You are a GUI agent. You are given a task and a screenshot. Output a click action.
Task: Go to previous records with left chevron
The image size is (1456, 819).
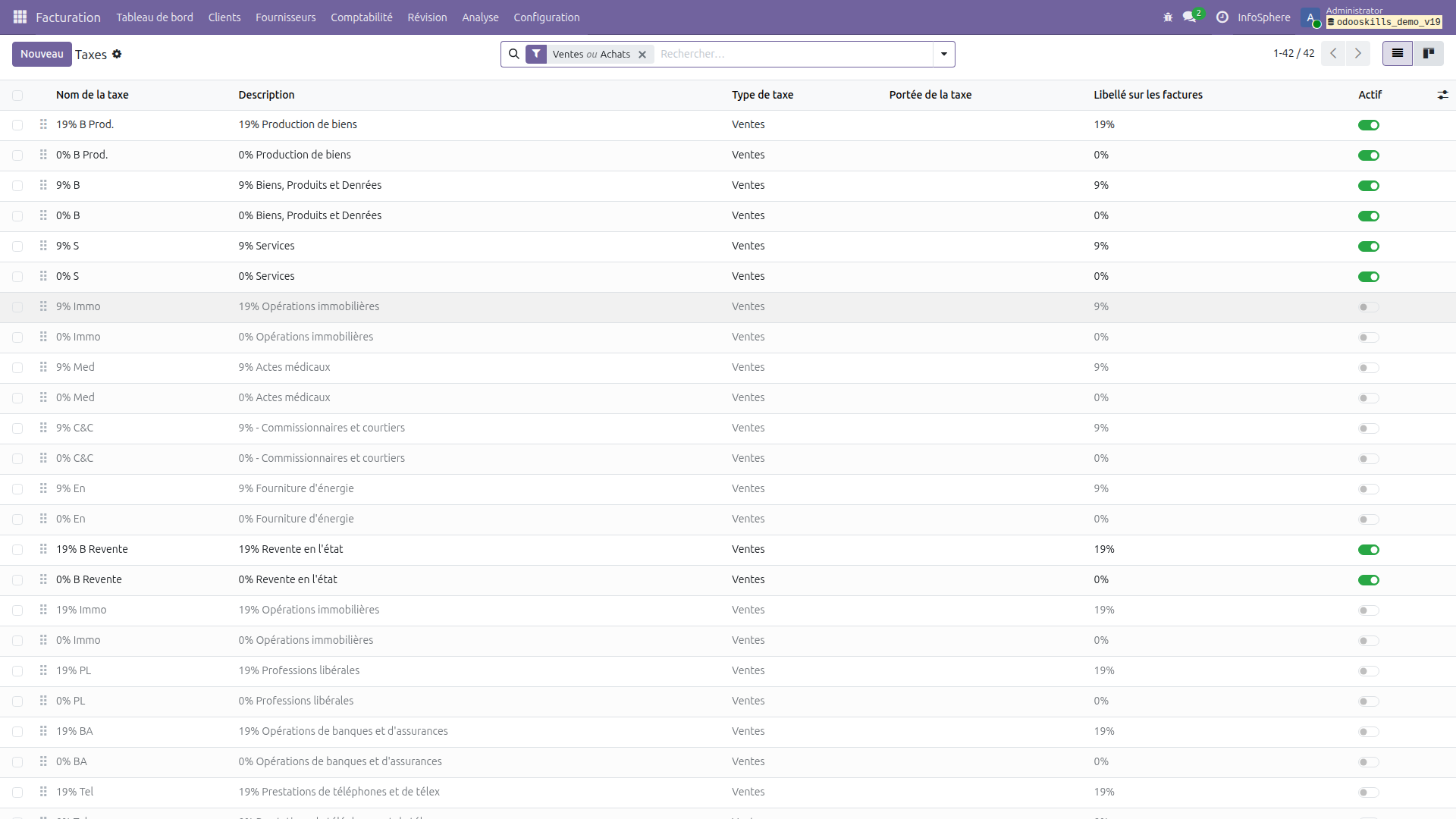pos(1333,53)
